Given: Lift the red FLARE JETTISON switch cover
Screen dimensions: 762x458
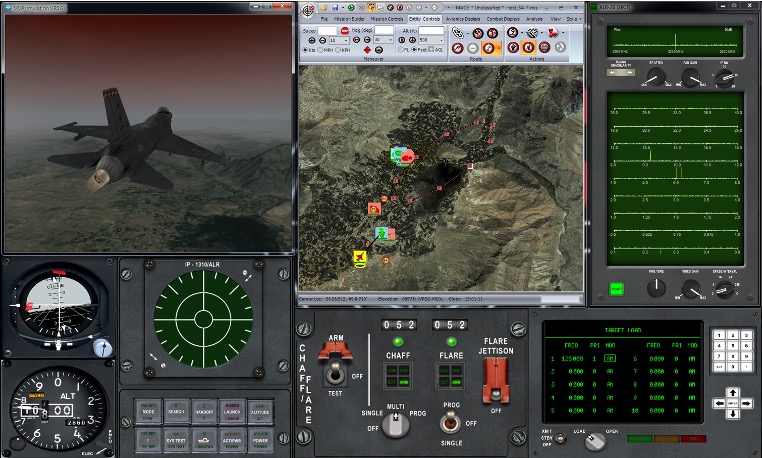Looking at the screenshot, I should pos(495,381).
